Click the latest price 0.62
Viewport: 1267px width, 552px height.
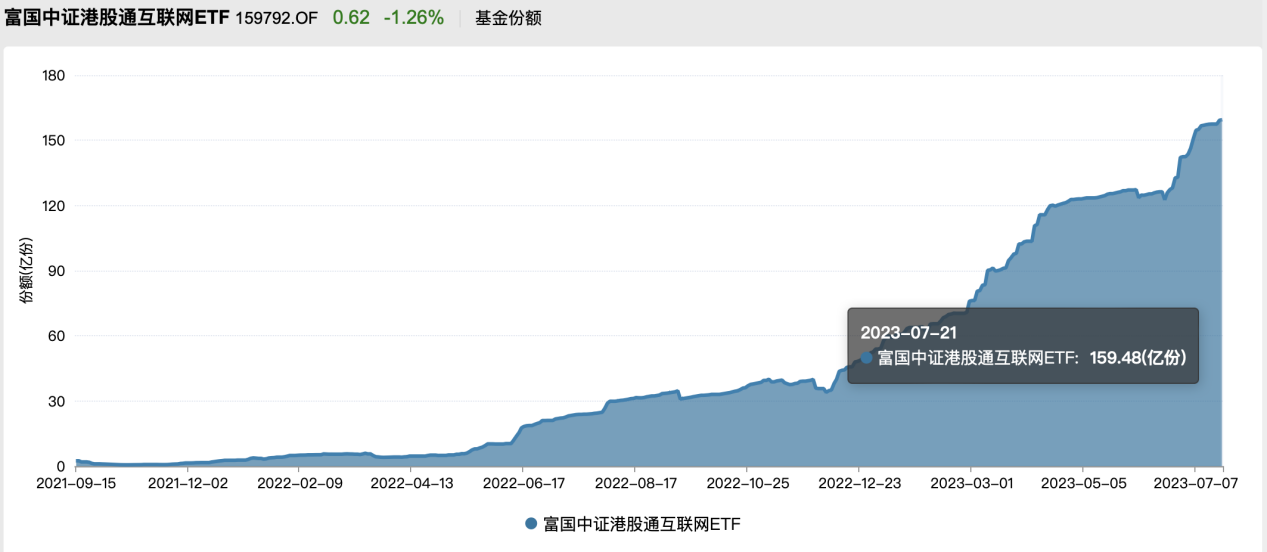(x=351, y=18)
